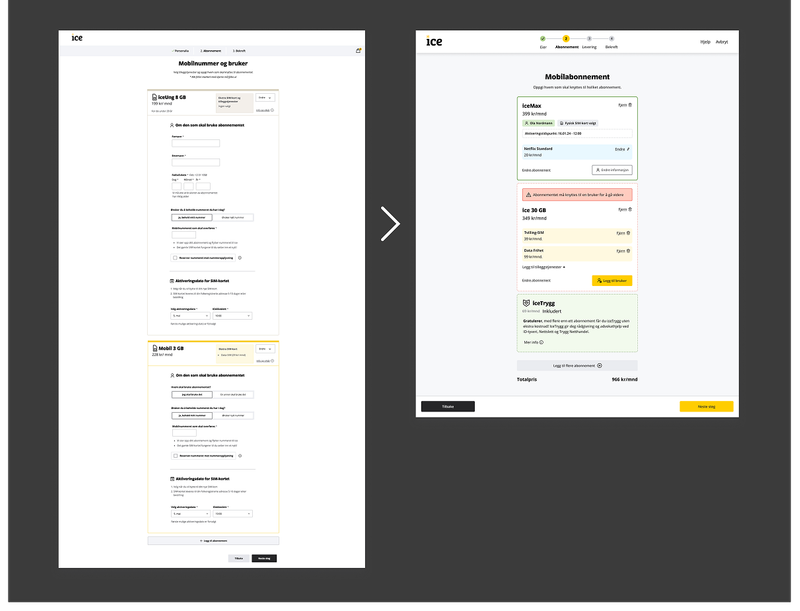Click 'Legg til flere abonnement' button
800x611 pixels.
577,366
